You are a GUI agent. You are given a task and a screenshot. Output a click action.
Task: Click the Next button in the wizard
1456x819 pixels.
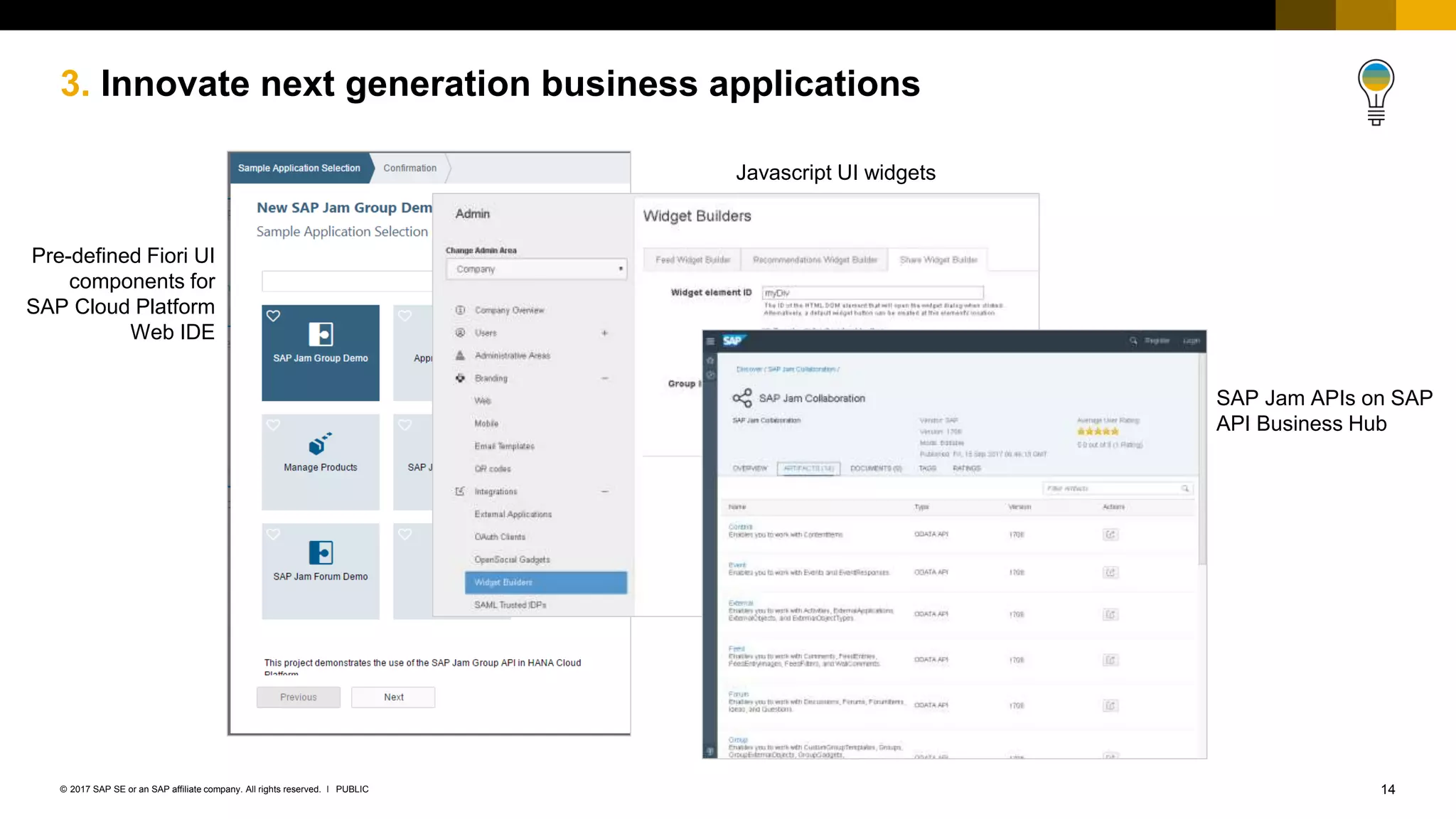[x=393, y=697]
